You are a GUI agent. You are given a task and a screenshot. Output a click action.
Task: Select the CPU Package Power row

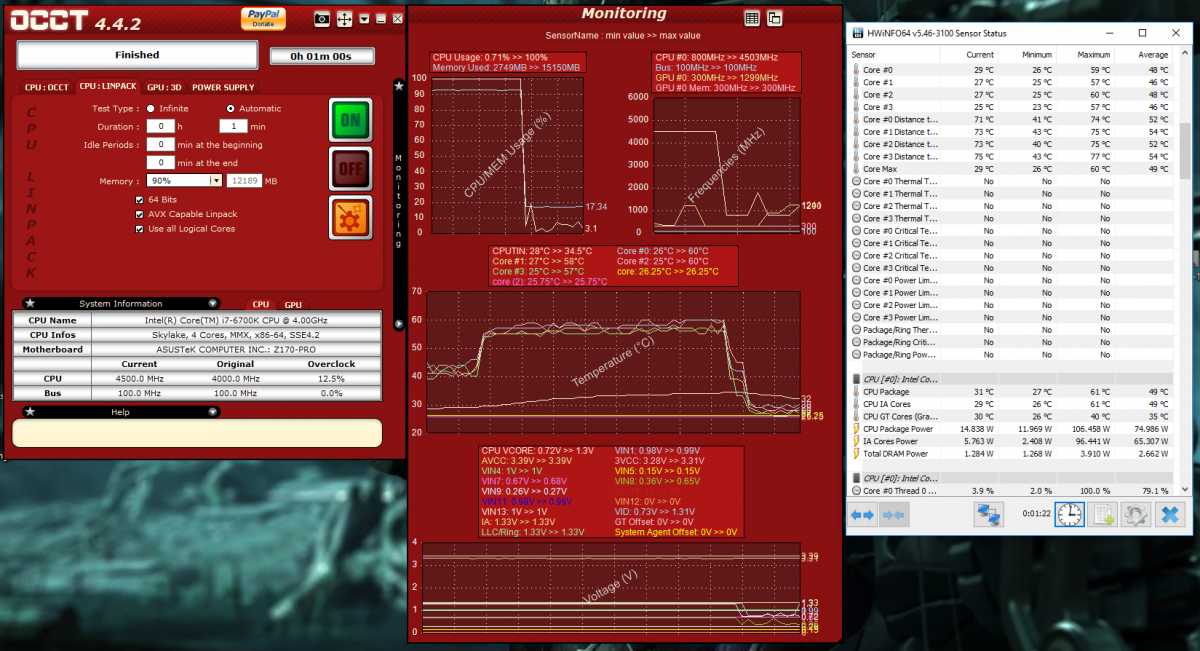(x=1011, y=429)
